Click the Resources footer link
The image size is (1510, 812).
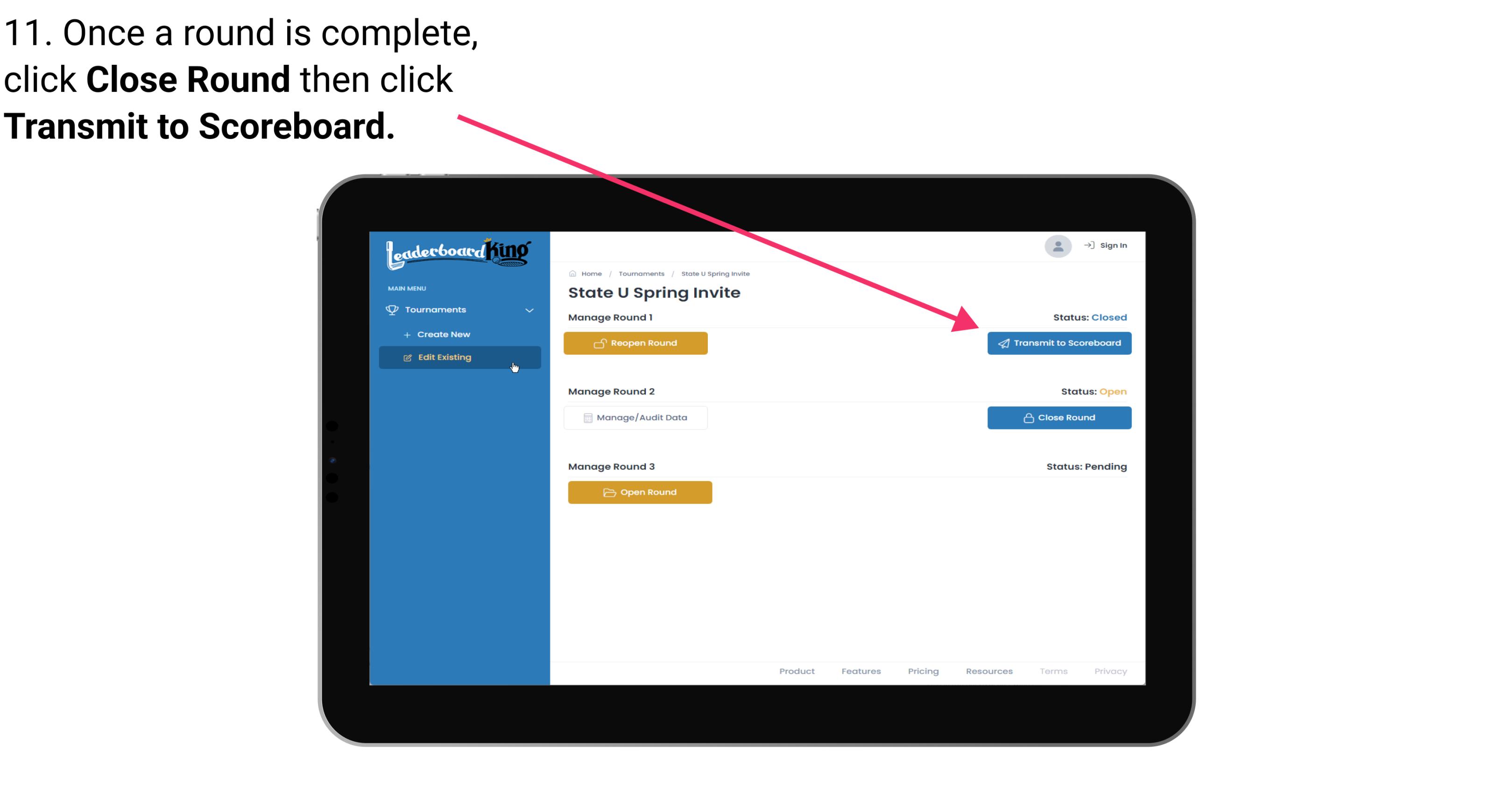click(x=987, y=671)
